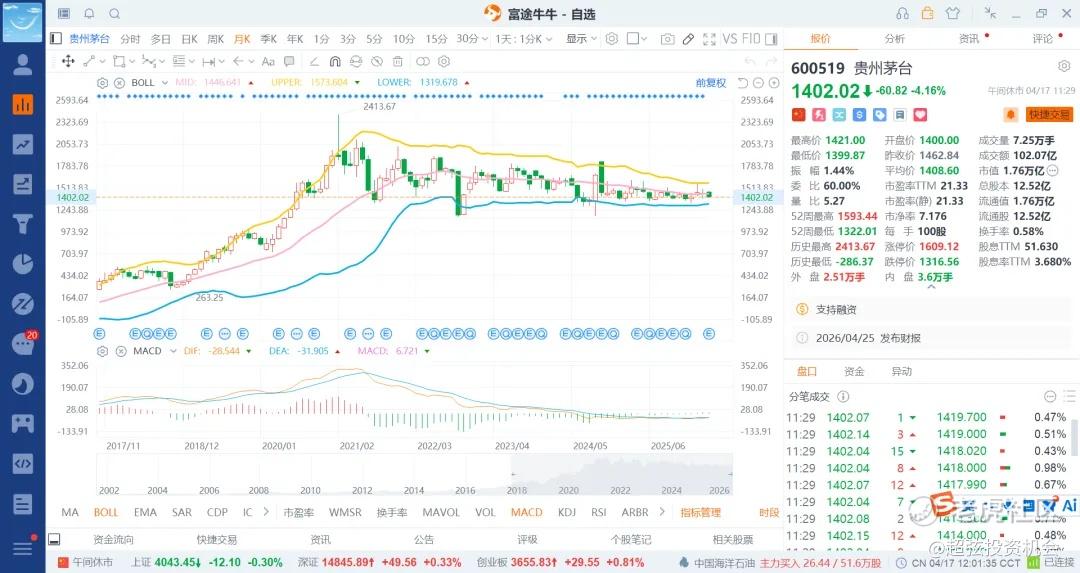Open the customer service headset icon

[902, 14]
